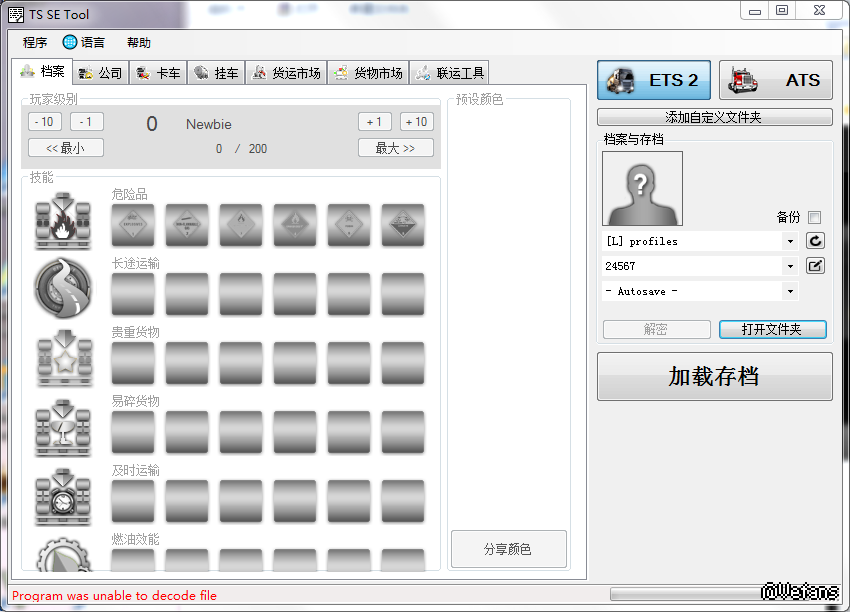Screen dimensions: 850x612
Task: Click the bottom progress bar
Action: click(x=724, y=594)
